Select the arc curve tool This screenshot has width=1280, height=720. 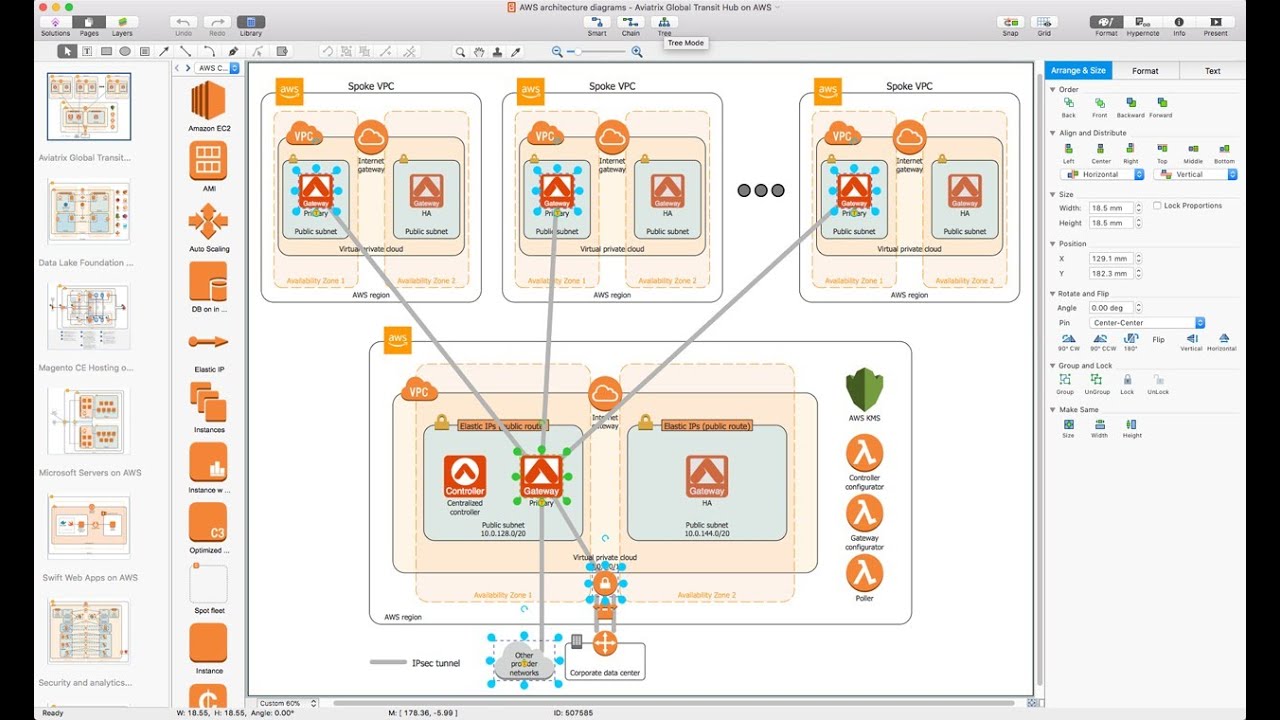point(208,51)
